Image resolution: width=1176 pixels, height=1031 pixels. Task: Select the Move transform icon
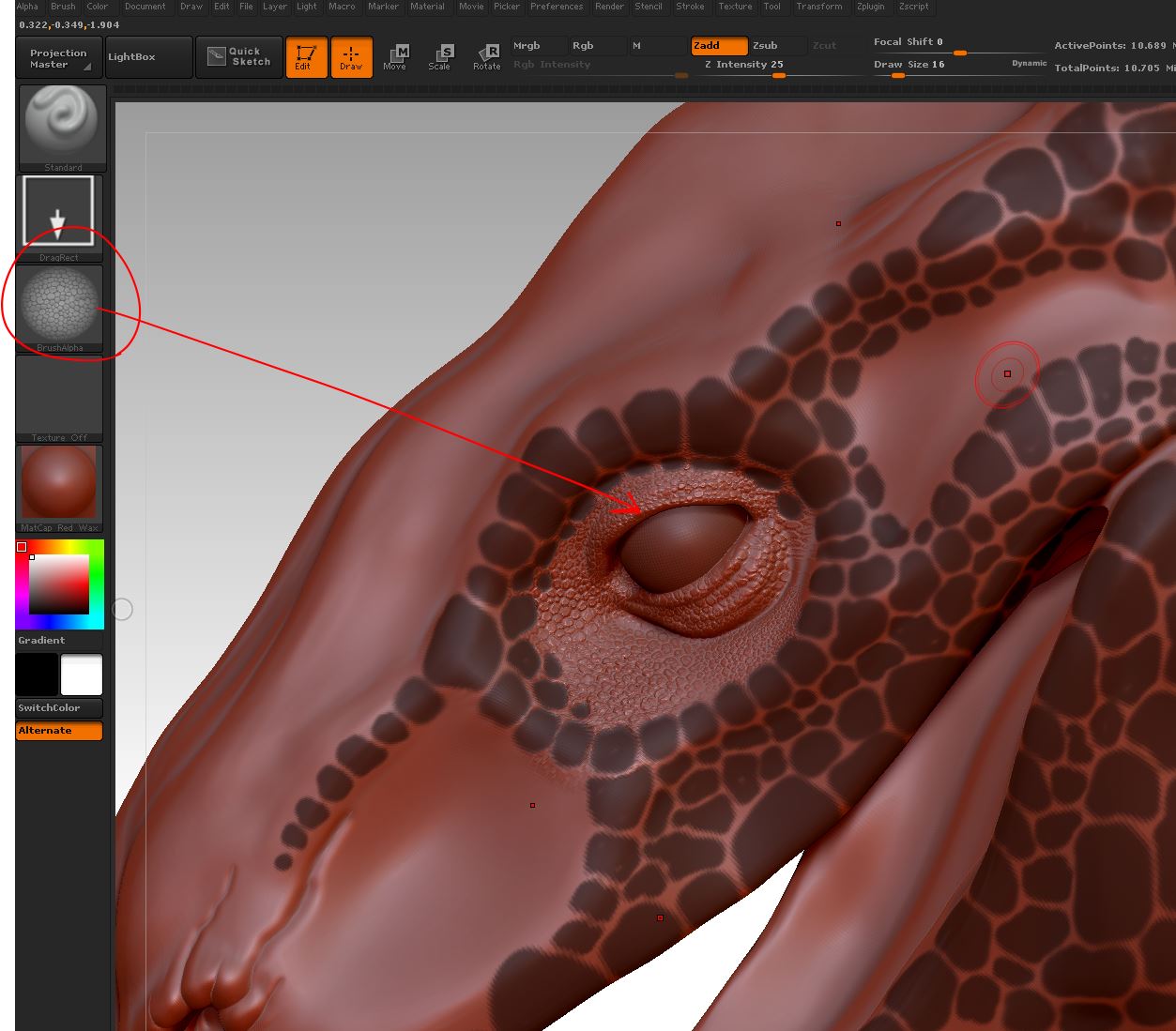pyautogui.click(x=396, y=57)
